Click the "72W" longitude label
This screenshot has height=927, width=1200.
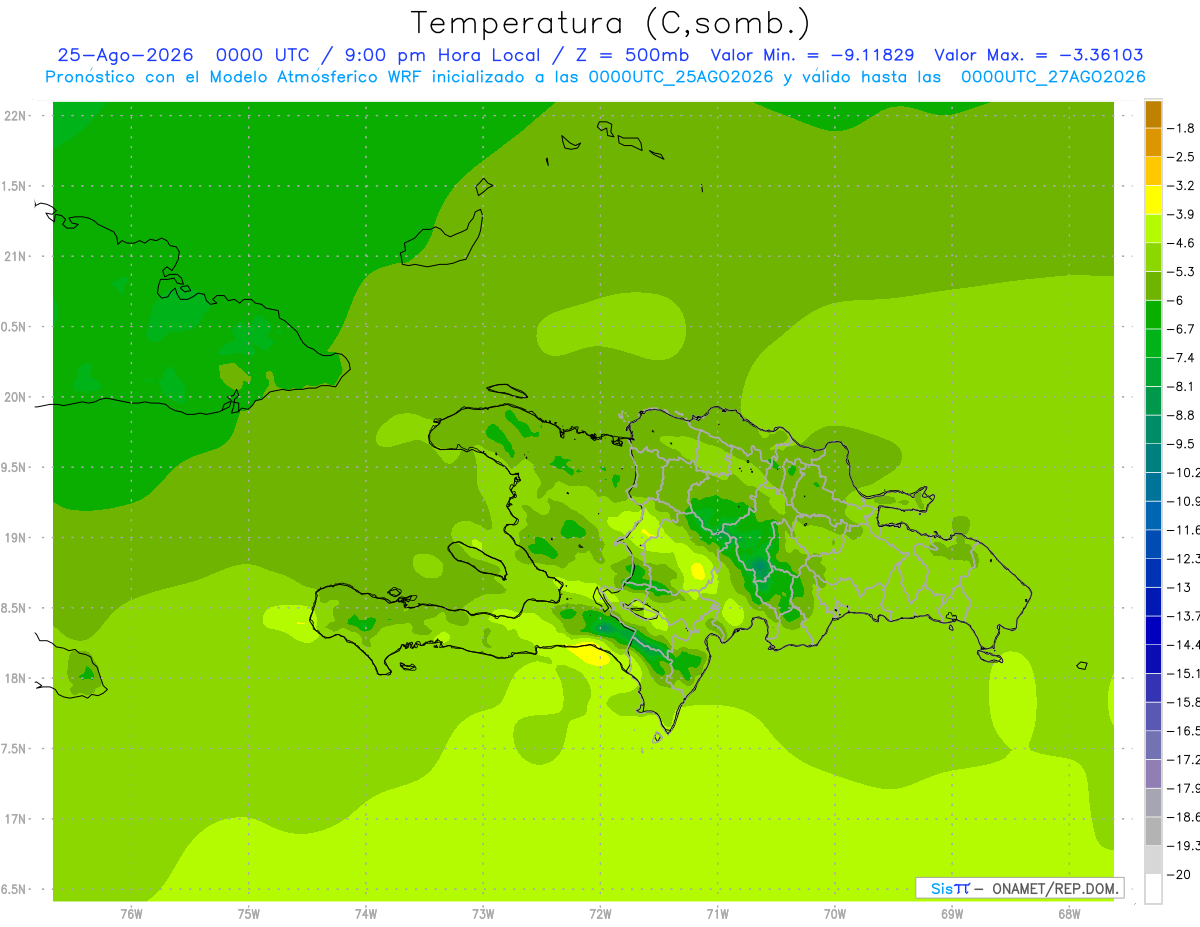click(x=600, y=913)
